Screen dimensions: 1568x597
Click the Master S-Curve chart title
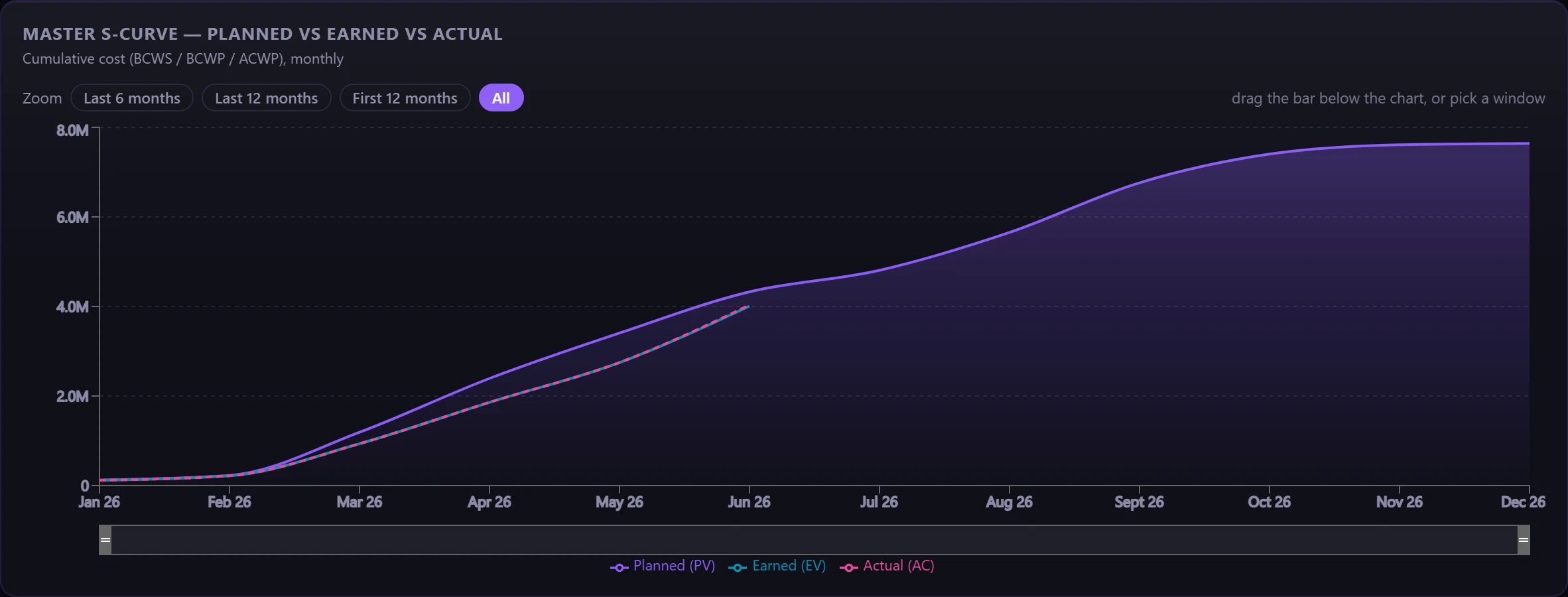(263, 34)
